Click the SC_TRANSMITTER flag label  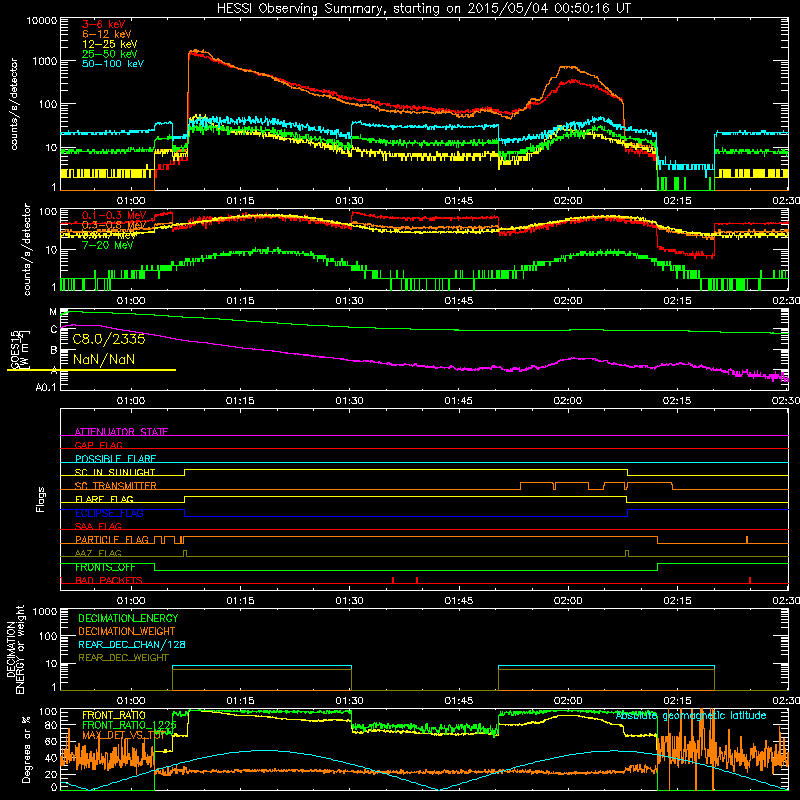click(115, 486)
